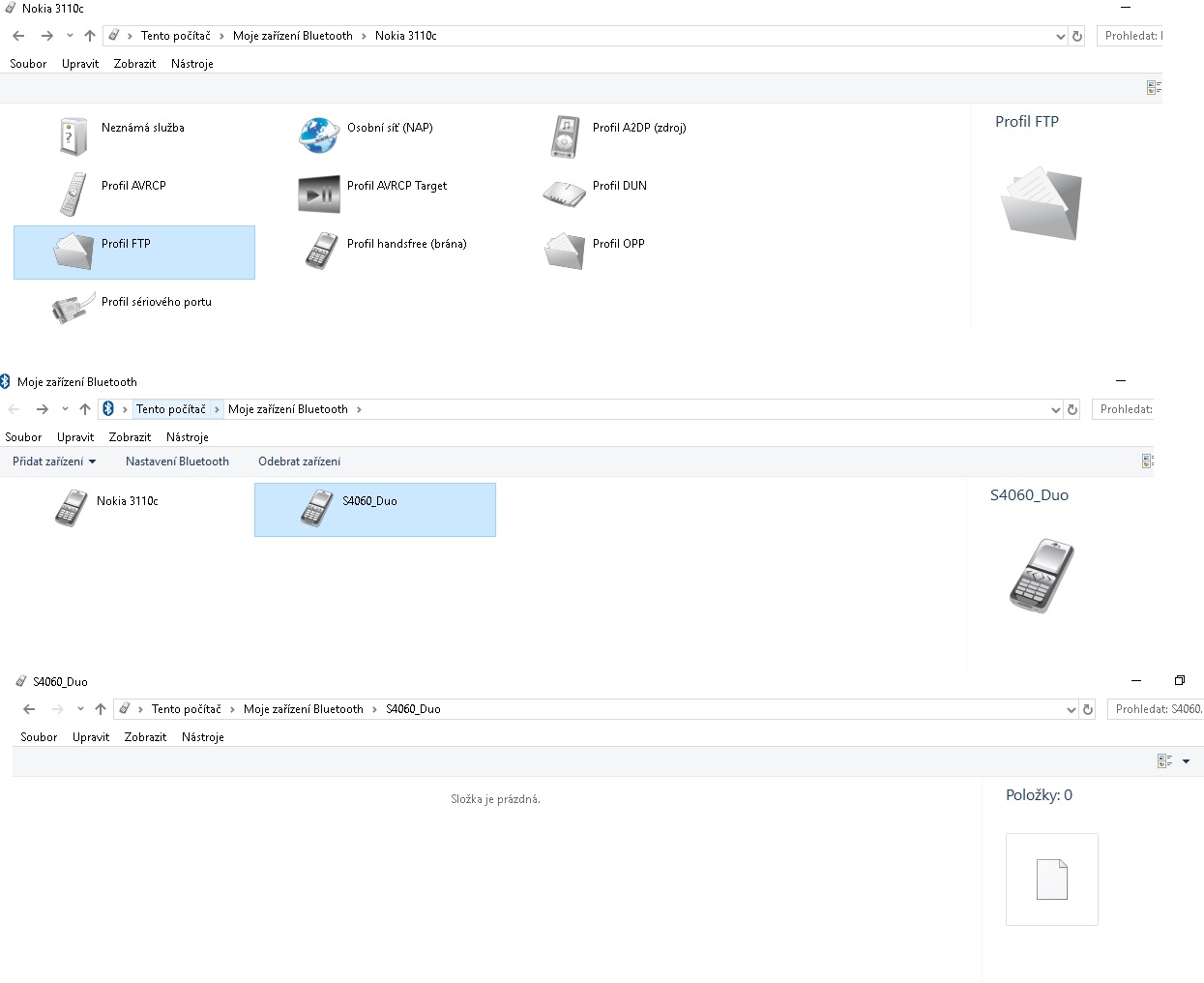This screenshot has height=983, width=1204.
Task: Click S4060_Duo phone preview thumbnail
Action: (1042, 575)
